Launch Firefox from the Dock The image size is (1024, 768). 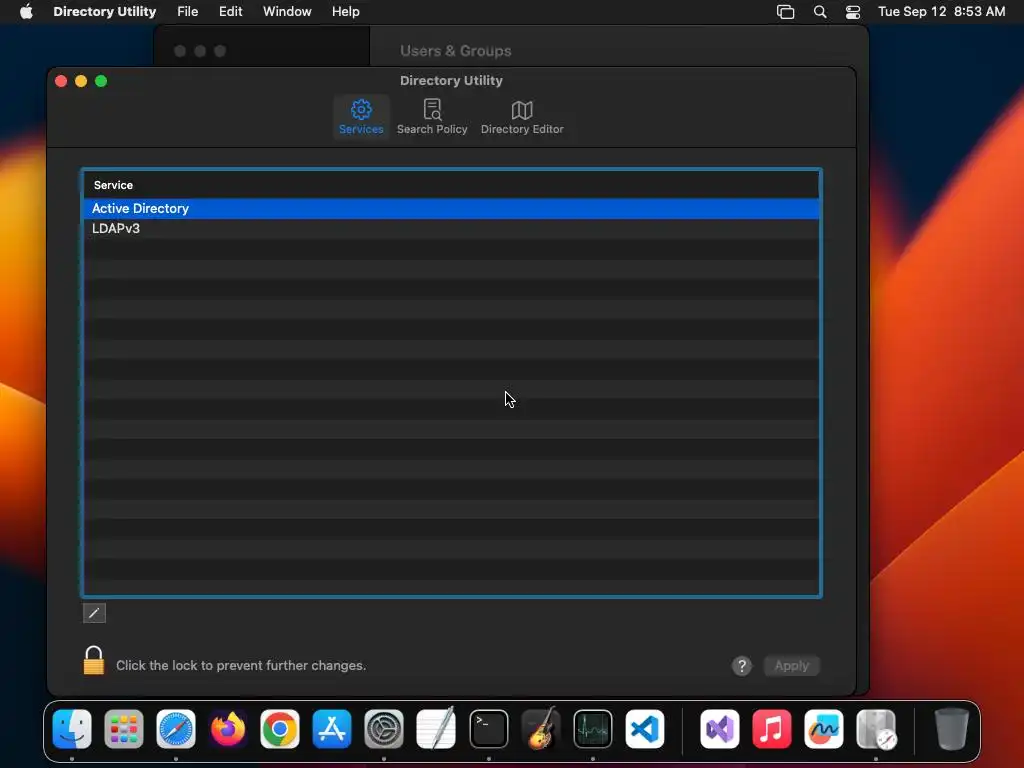pyautogui.click(x=228, y=728)
